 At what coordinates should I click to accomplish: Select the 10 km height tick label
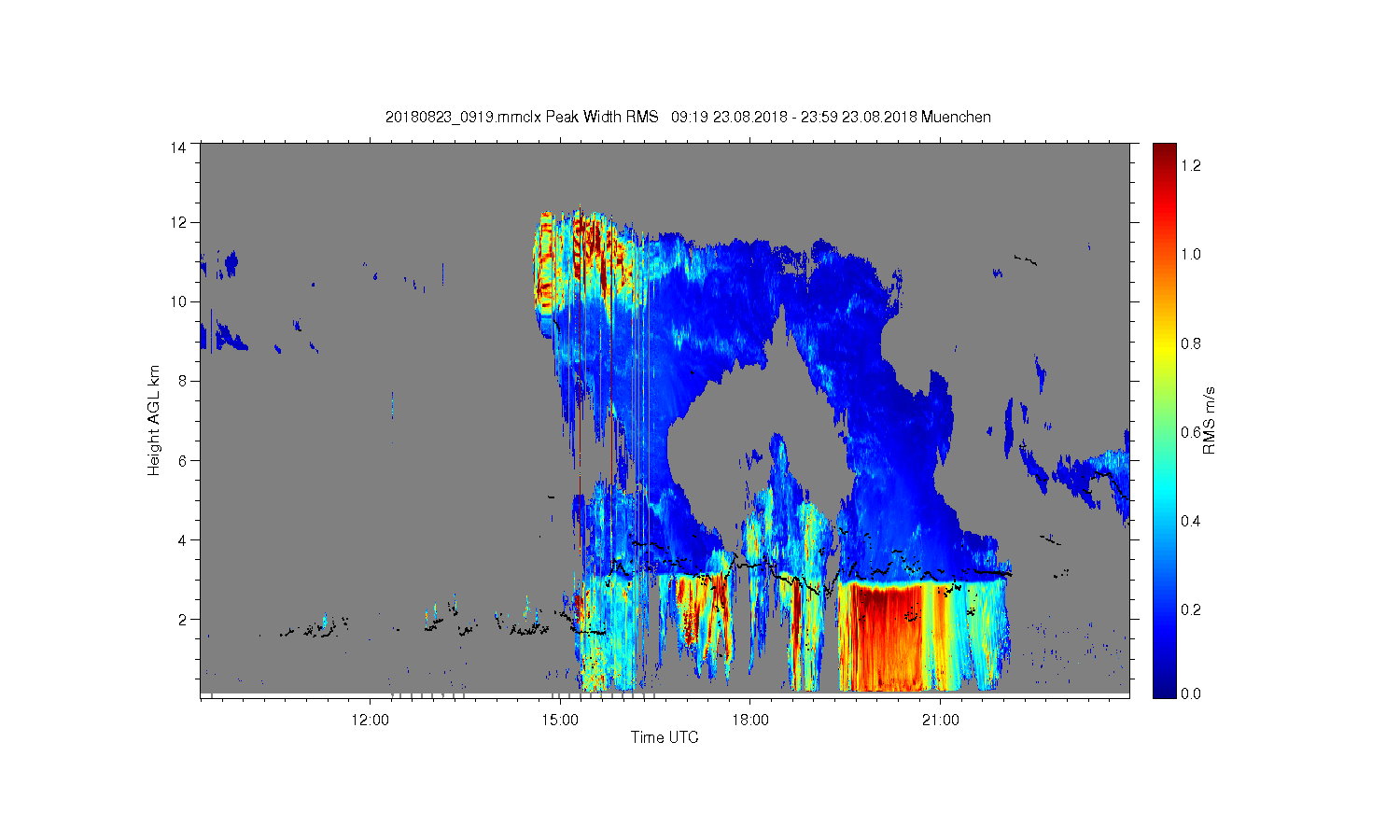178,301
